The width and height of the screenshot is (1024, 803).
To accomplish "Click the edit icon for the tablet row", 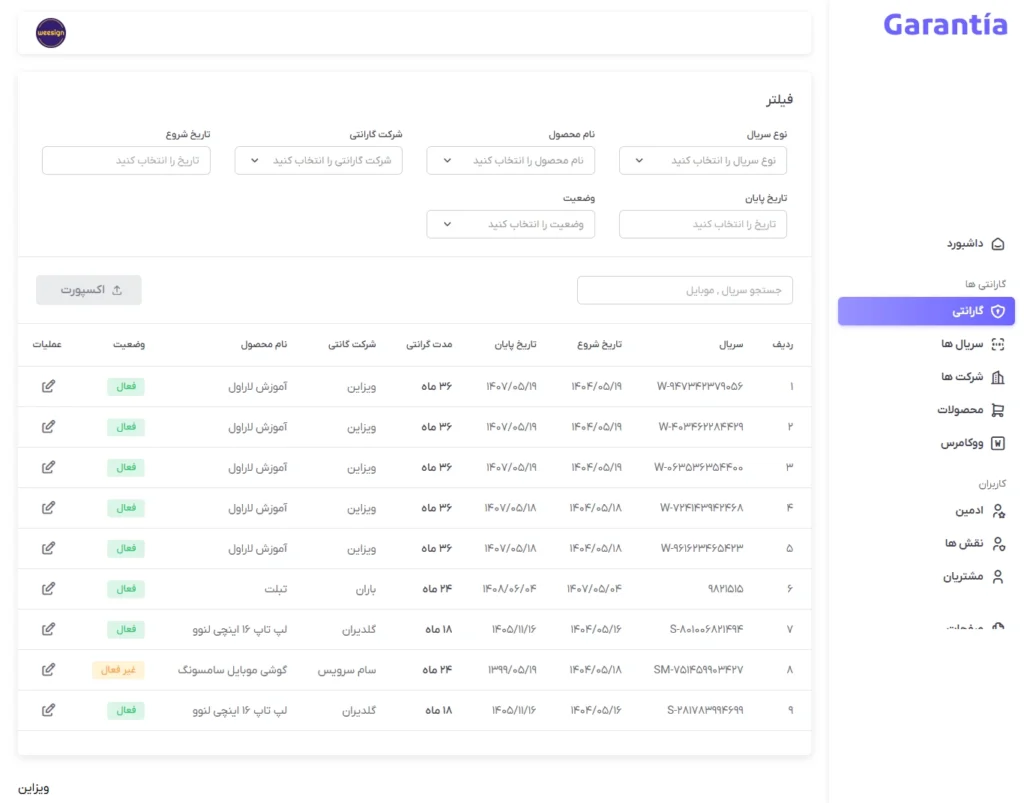I will coord(48,589).
